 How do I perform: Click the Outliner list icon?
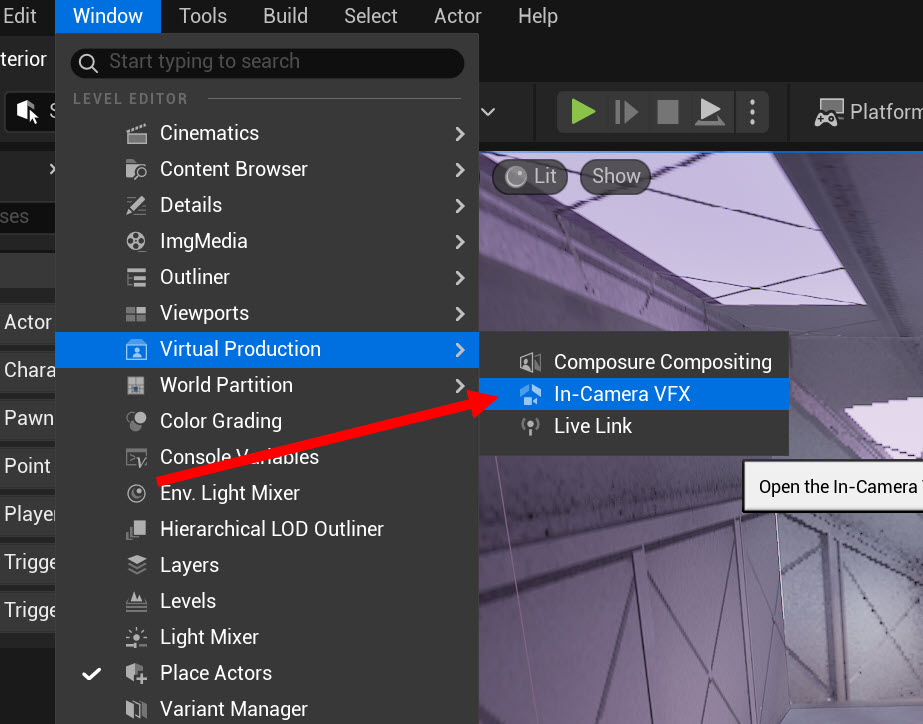coord(137,277)
